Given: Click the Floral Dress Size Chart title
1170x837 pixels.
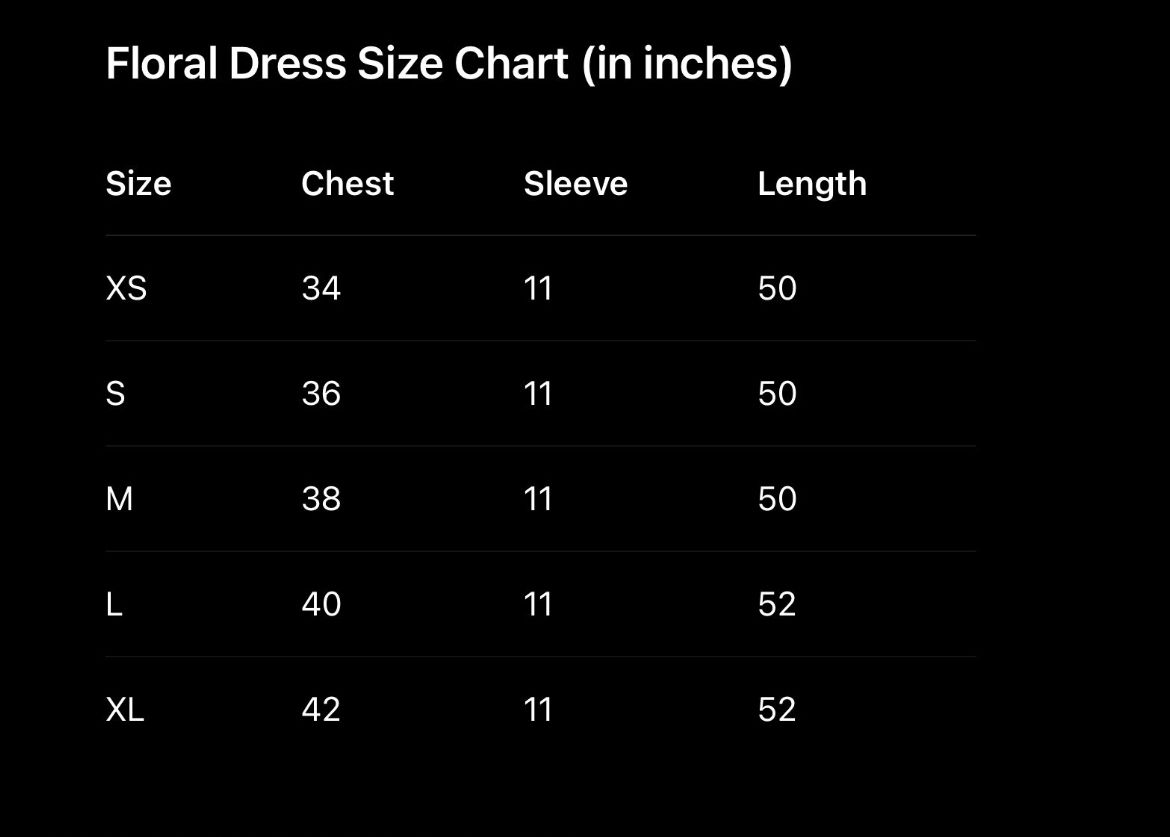Looking at the screenshot, I should click(x=449, y=64).
